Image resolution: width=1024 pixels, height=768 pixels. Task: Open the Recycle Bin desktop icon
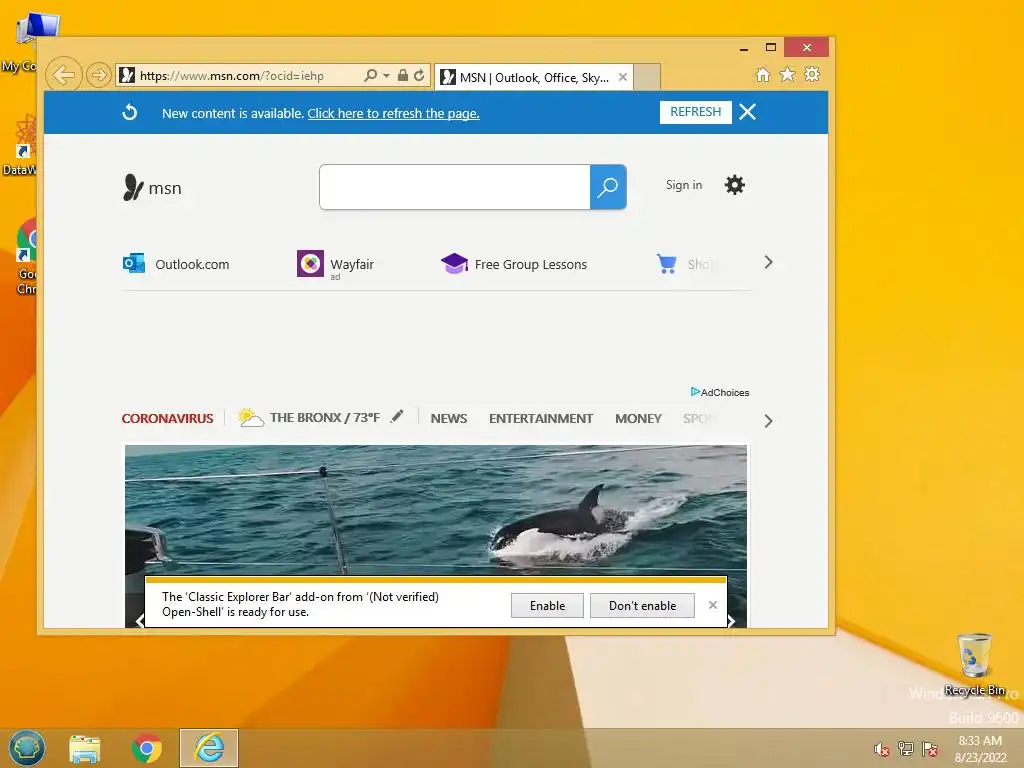974,664
